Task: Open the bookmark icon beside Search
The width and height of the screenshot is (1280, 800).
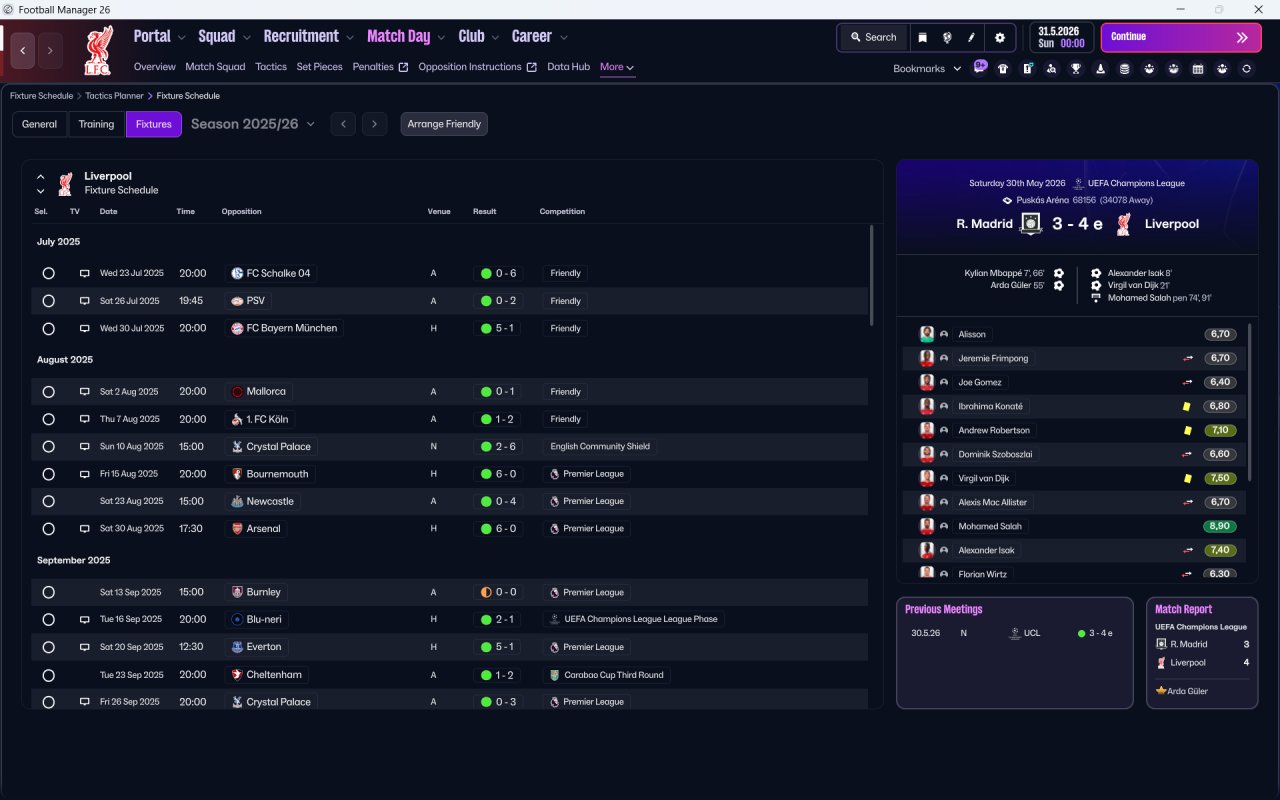Action: click(x=922, y=37)
